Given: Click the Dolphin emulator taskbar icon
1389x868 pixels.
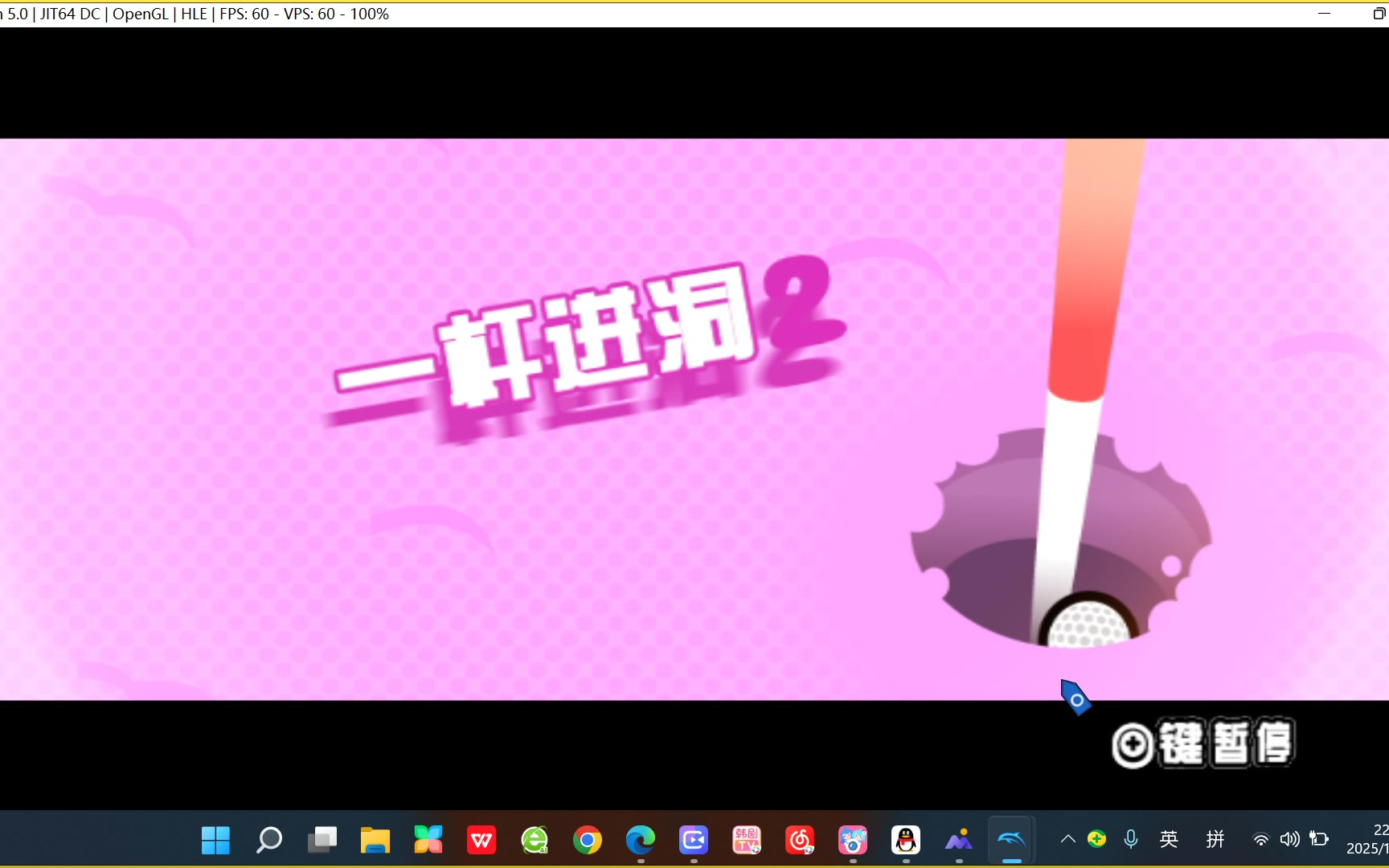Looking at the screenshot, I should click(1011, 841).
